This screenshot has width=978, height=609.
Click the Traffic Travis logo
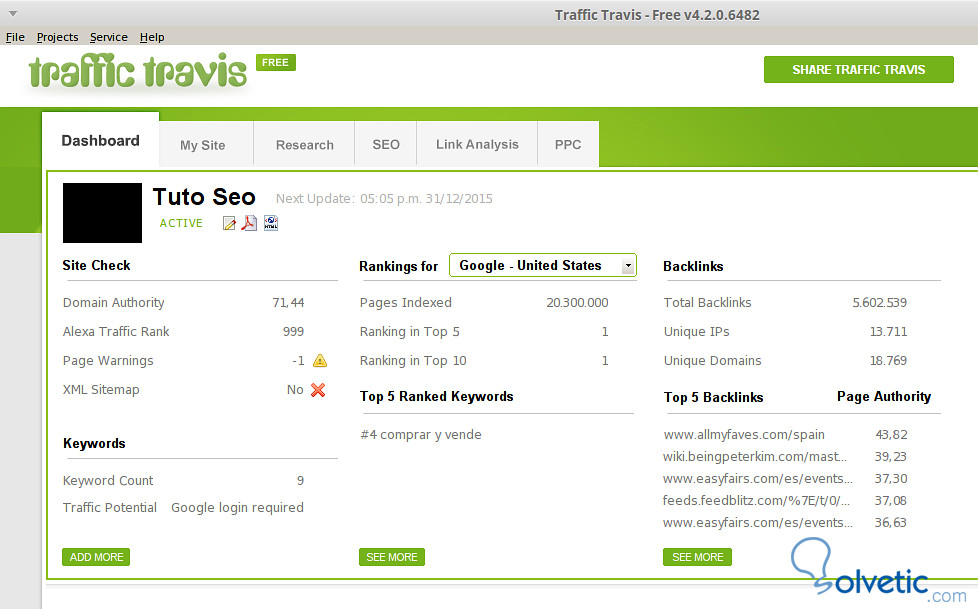138,72
